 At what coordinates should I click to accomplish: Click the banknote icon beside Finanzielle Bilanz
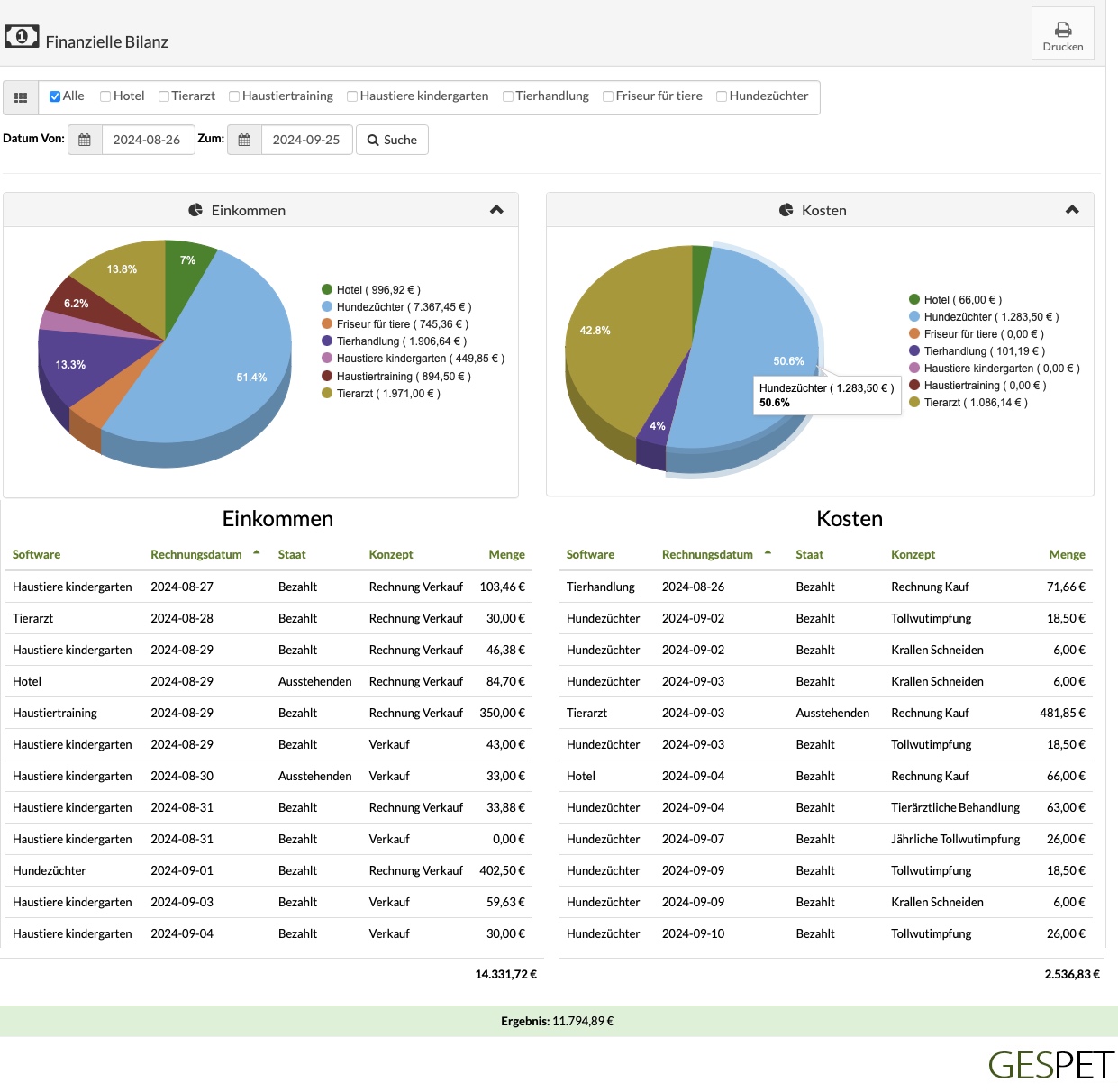(x=22, y=36)
